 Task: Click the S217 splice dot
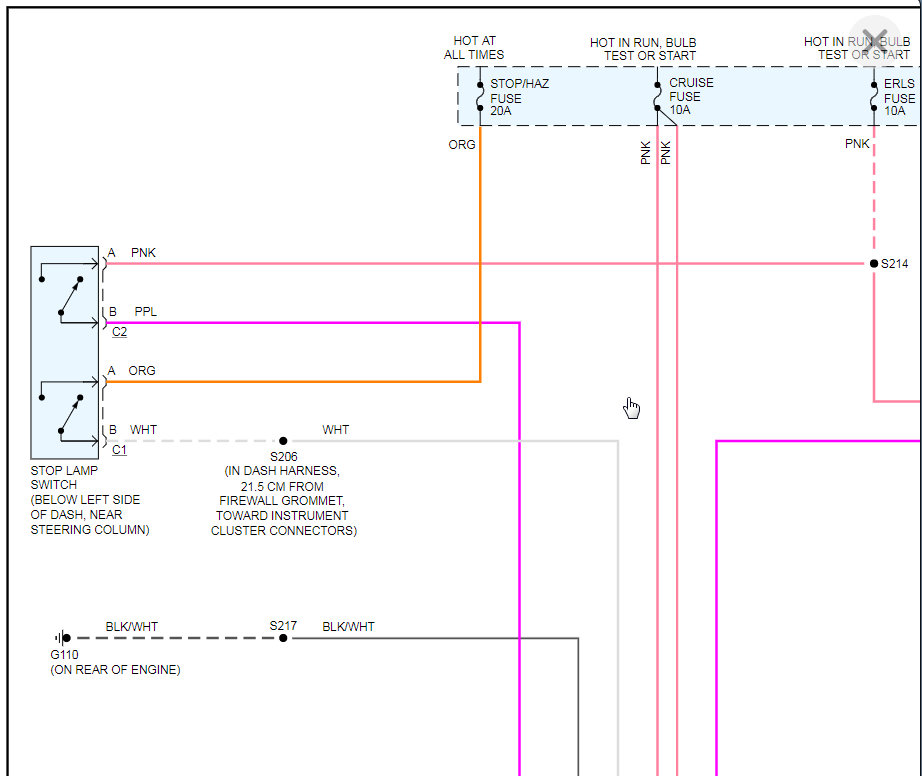[283, 638]
